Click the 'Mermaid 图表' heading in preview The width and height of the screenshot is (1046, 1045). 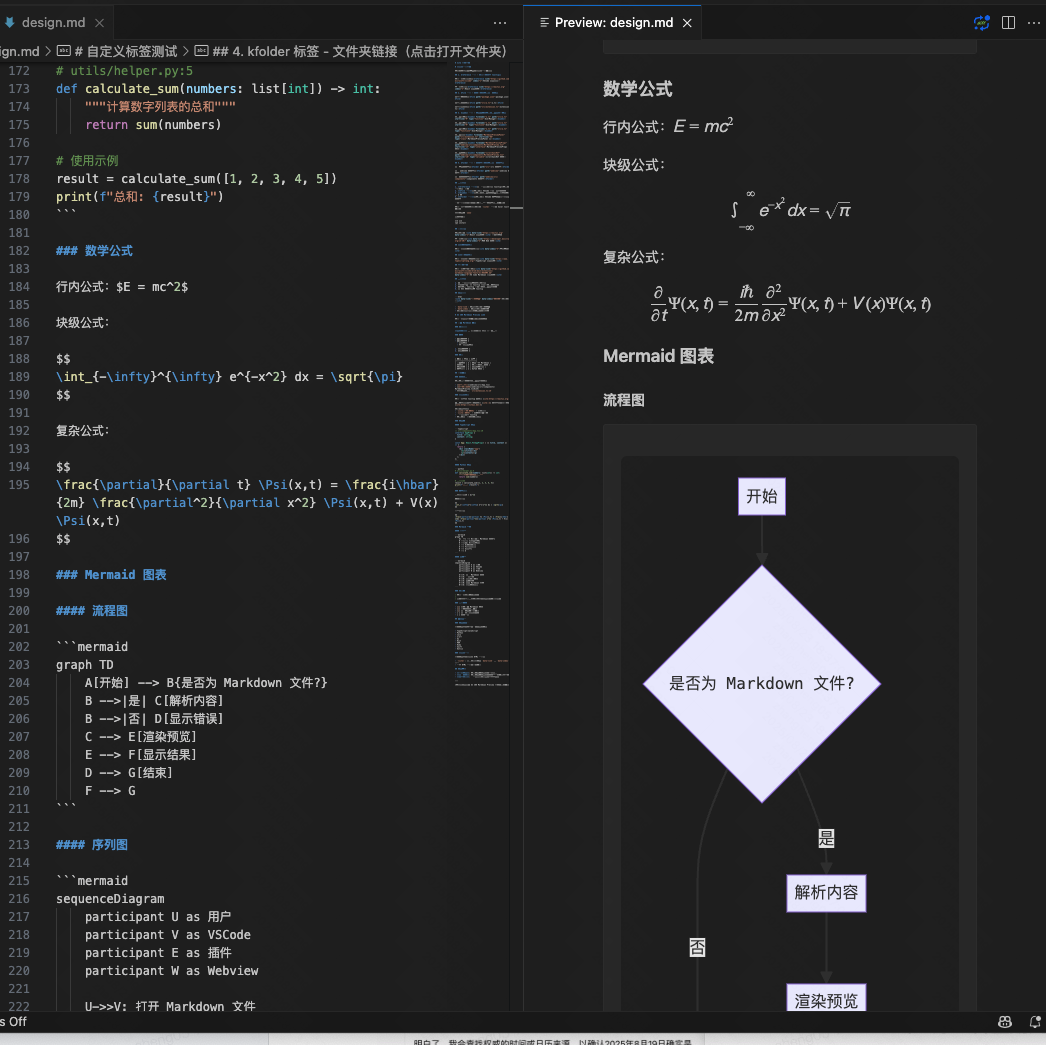[x=658, y=356]
